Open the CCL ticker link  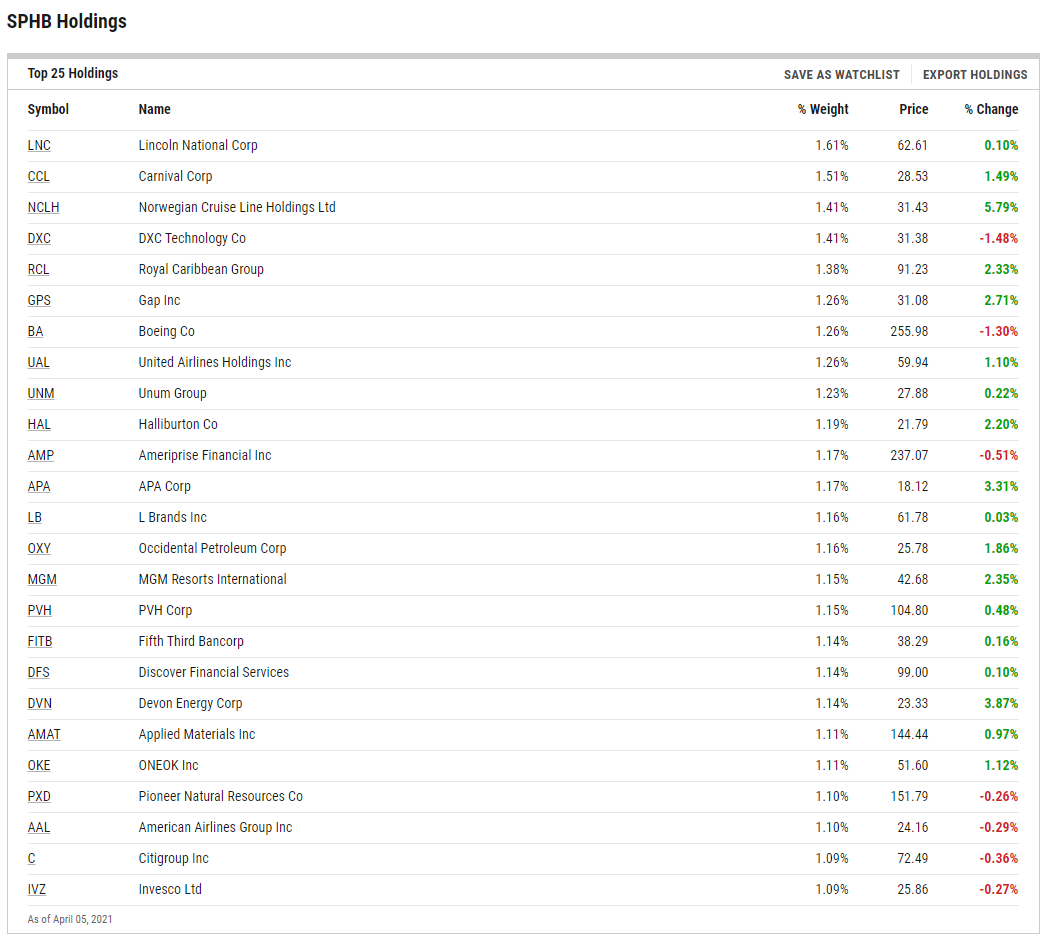click(38, 176)
